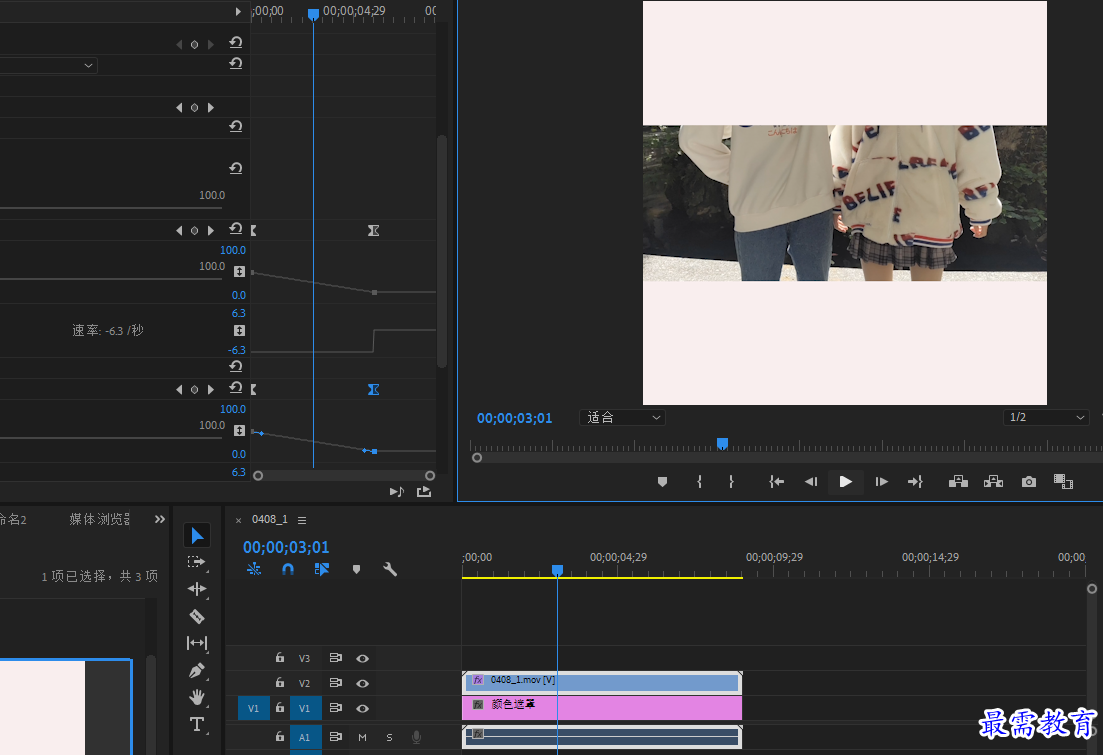1103x755 pixels.
Task: Select the Selection tool arrow
Action: point(197,535)
